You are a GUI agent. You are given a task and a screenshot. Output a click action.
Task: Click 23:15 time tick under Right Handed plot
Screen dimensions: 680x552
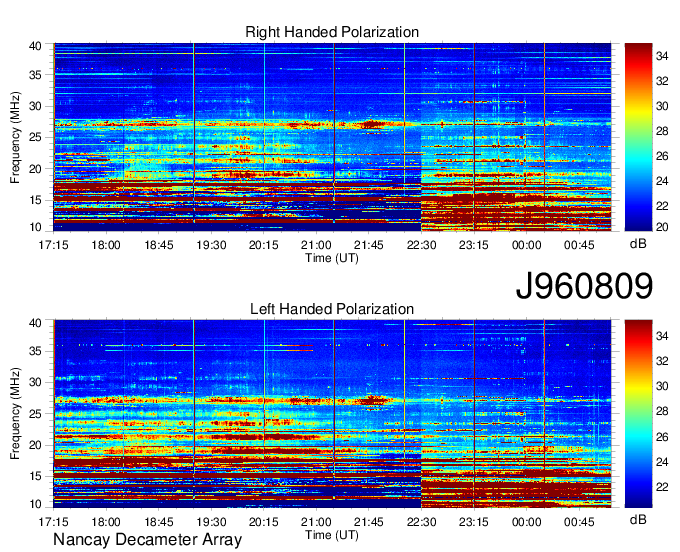coord(474,245)
